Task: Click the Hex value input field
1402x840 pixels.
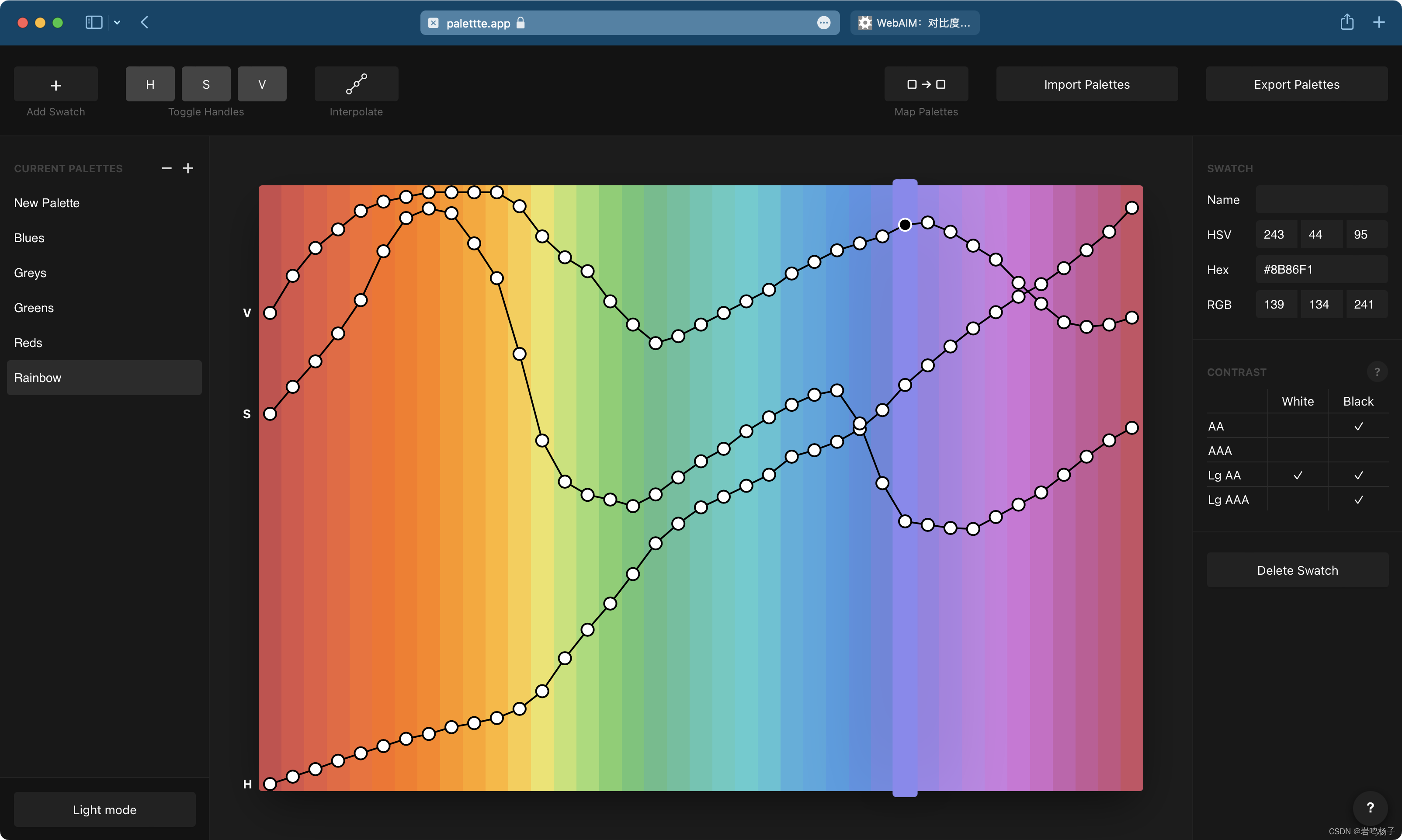Action: click(x=1321, y=269)
